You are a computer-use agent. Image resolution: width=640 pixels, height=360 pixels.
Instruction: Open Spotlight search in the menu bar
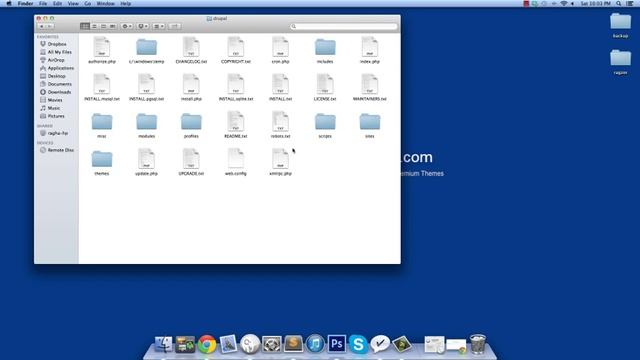coord(619,3)
